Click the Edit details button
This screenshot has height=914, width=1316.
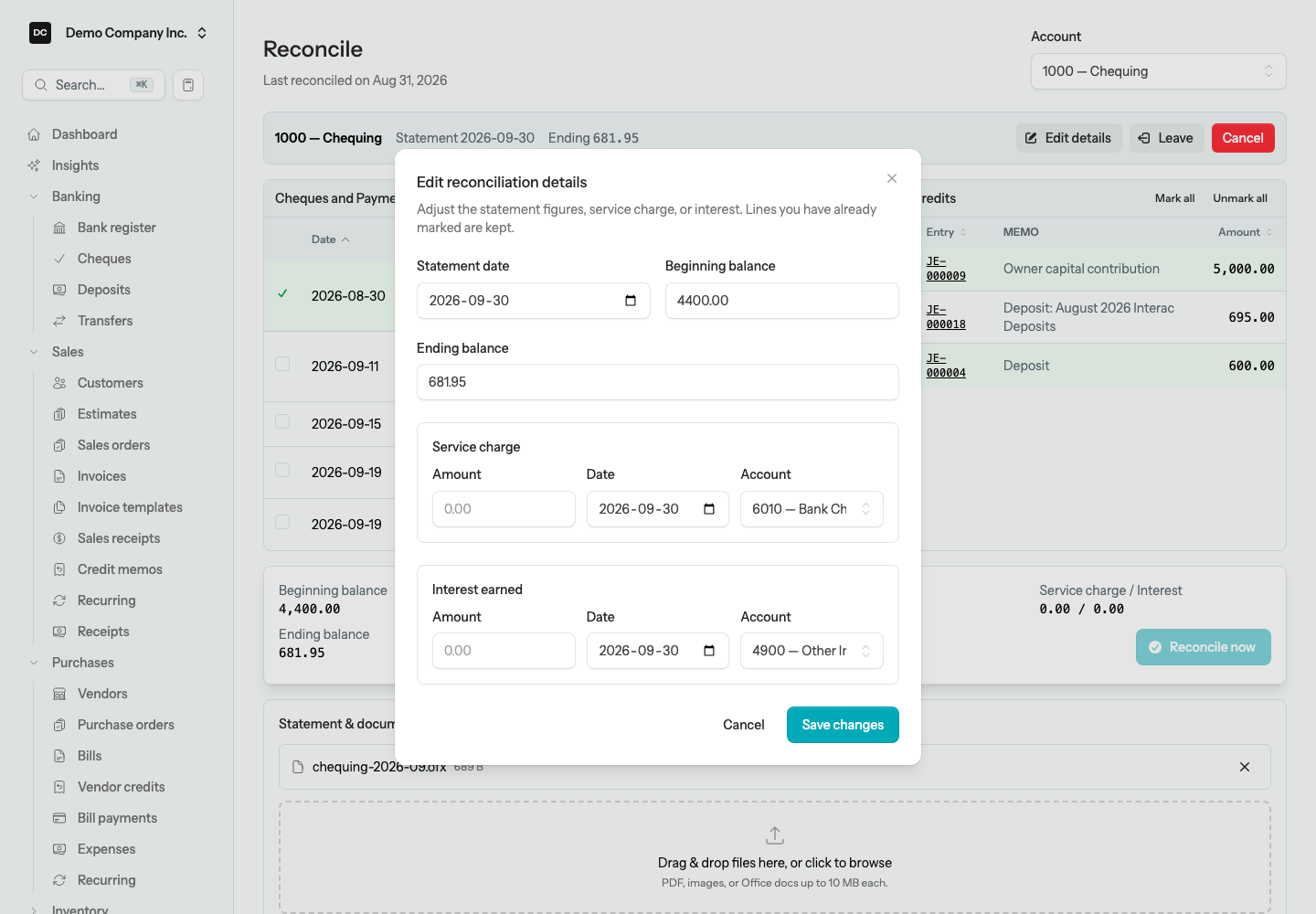[x=1068, y=138]
